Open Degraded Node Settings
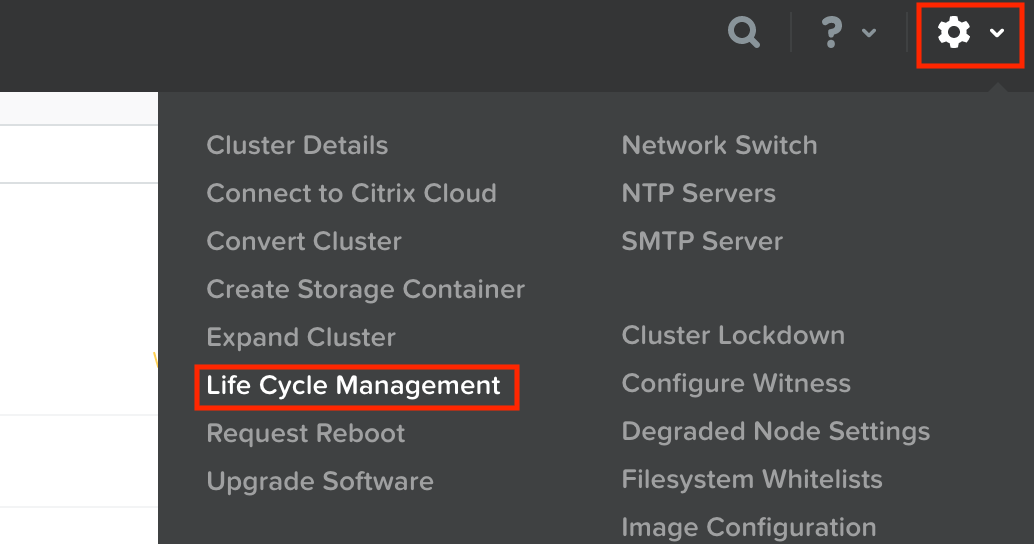The image size is (1034, 544). coord(775,431)
